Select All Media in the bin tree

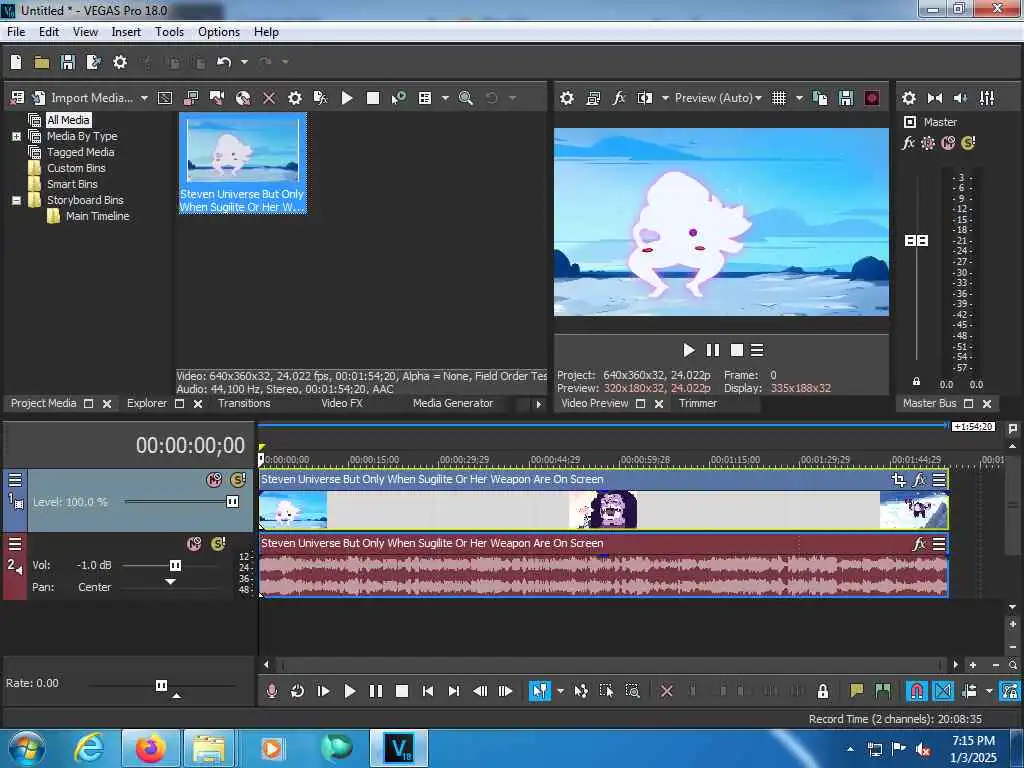pyautogui.click(x=68, y=120)
